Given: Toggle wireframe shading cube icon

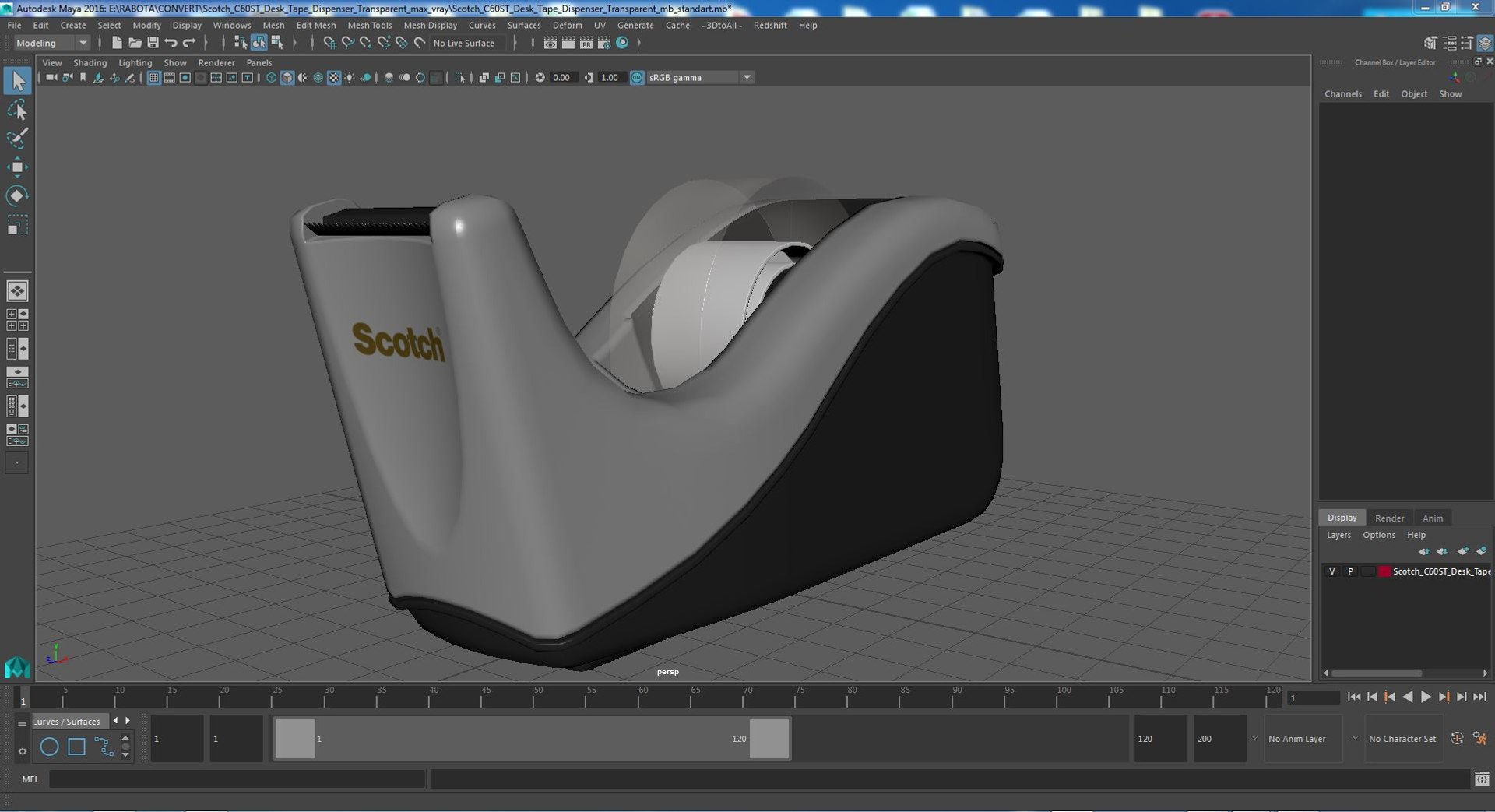Looking at the screenshot, I should (x=271, y=77).
